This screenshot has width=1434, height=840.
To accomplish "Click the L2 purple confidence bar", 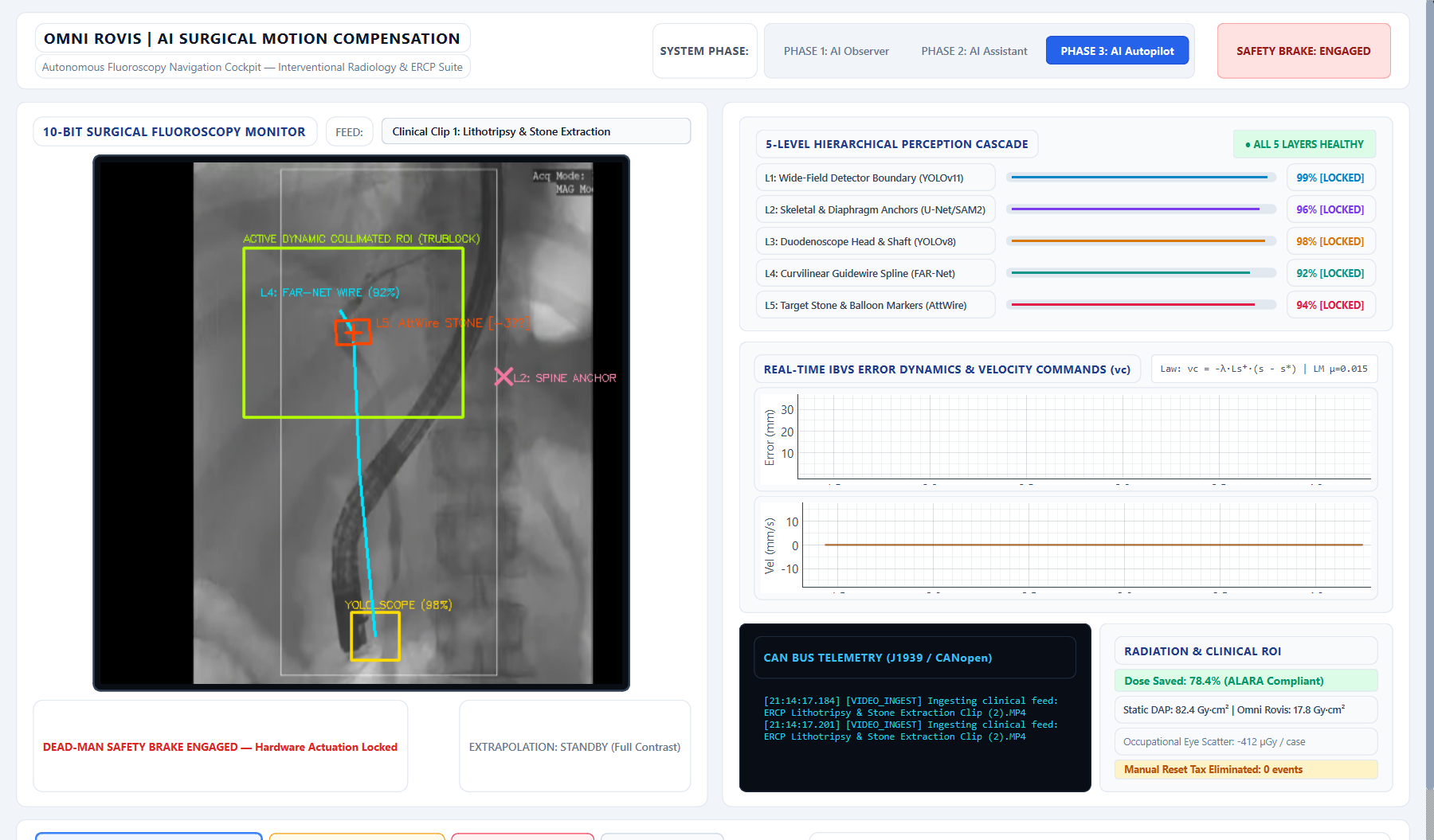I will coord(1141,209).
